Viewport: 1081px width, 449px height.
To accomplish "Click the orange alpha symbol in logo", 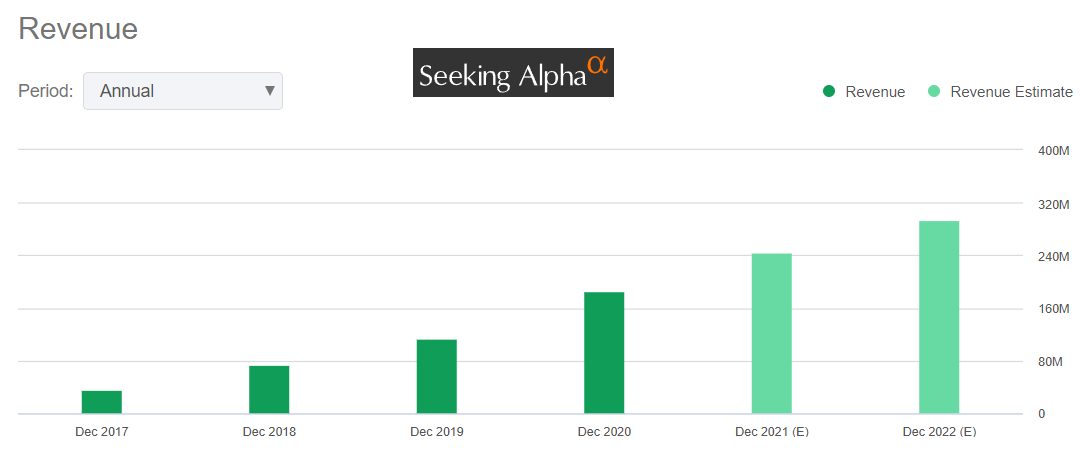I will coord(597,64).
